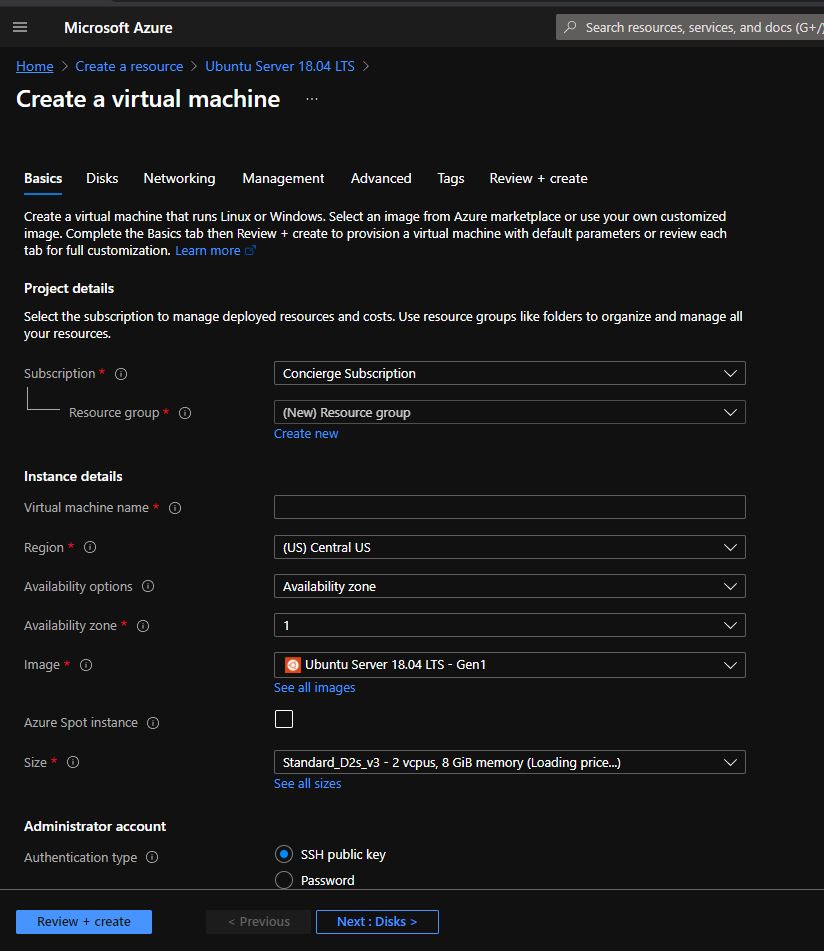This screenshot has height=951, width=824.
Task: Click the ellipsis next to the page title
Action: point(312,99)
